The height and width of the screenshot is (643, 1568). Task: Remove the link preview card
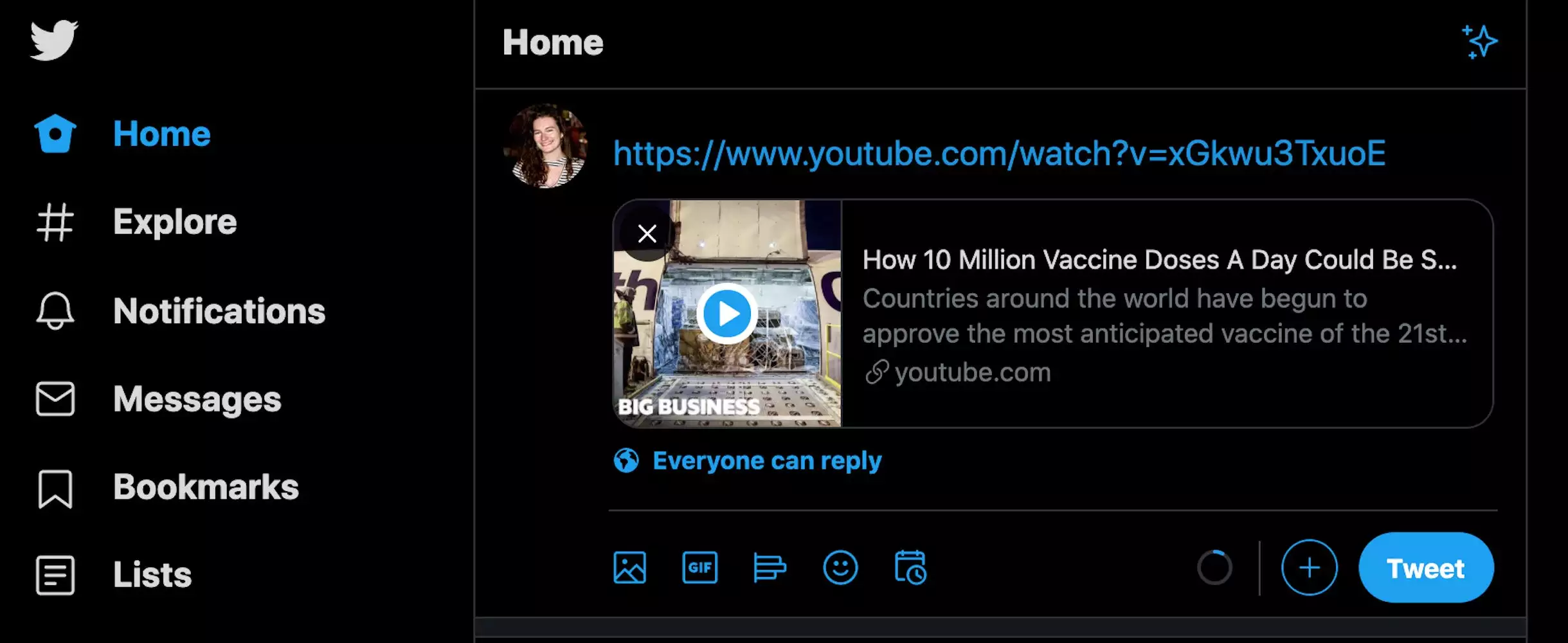(x=647, y=233)
